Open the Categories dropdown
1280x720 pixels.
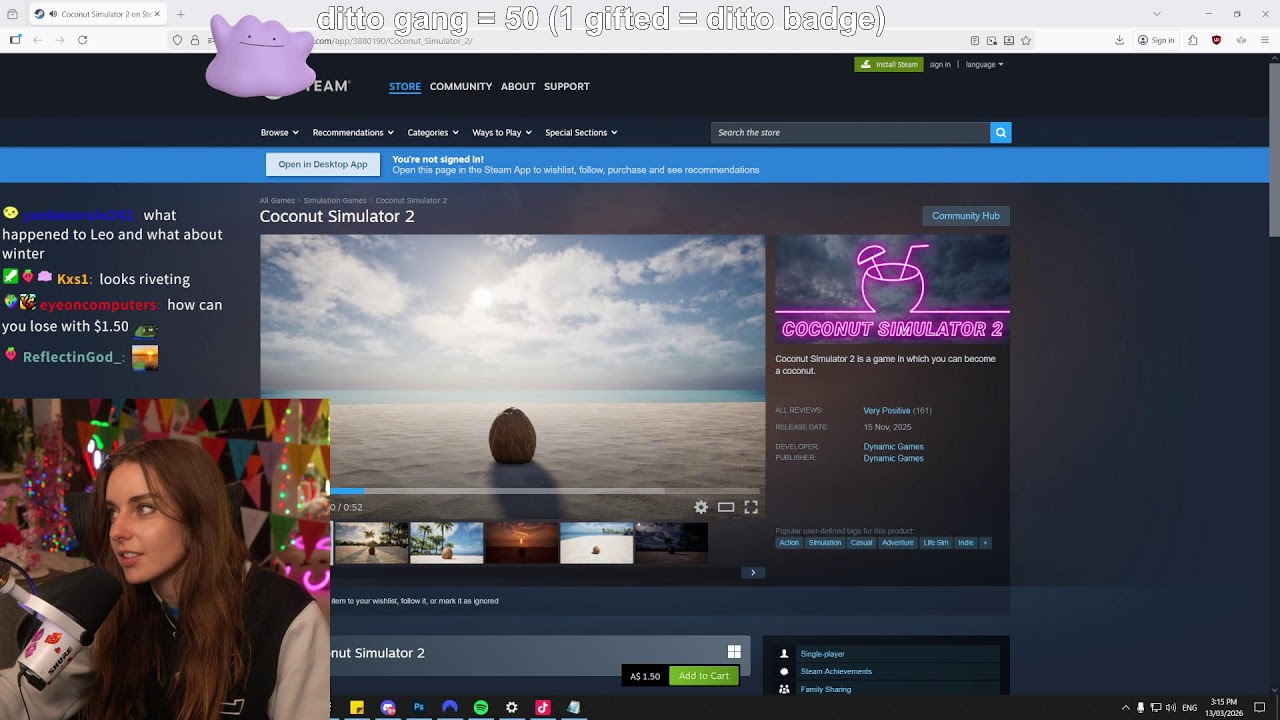(x=433, y=132)
